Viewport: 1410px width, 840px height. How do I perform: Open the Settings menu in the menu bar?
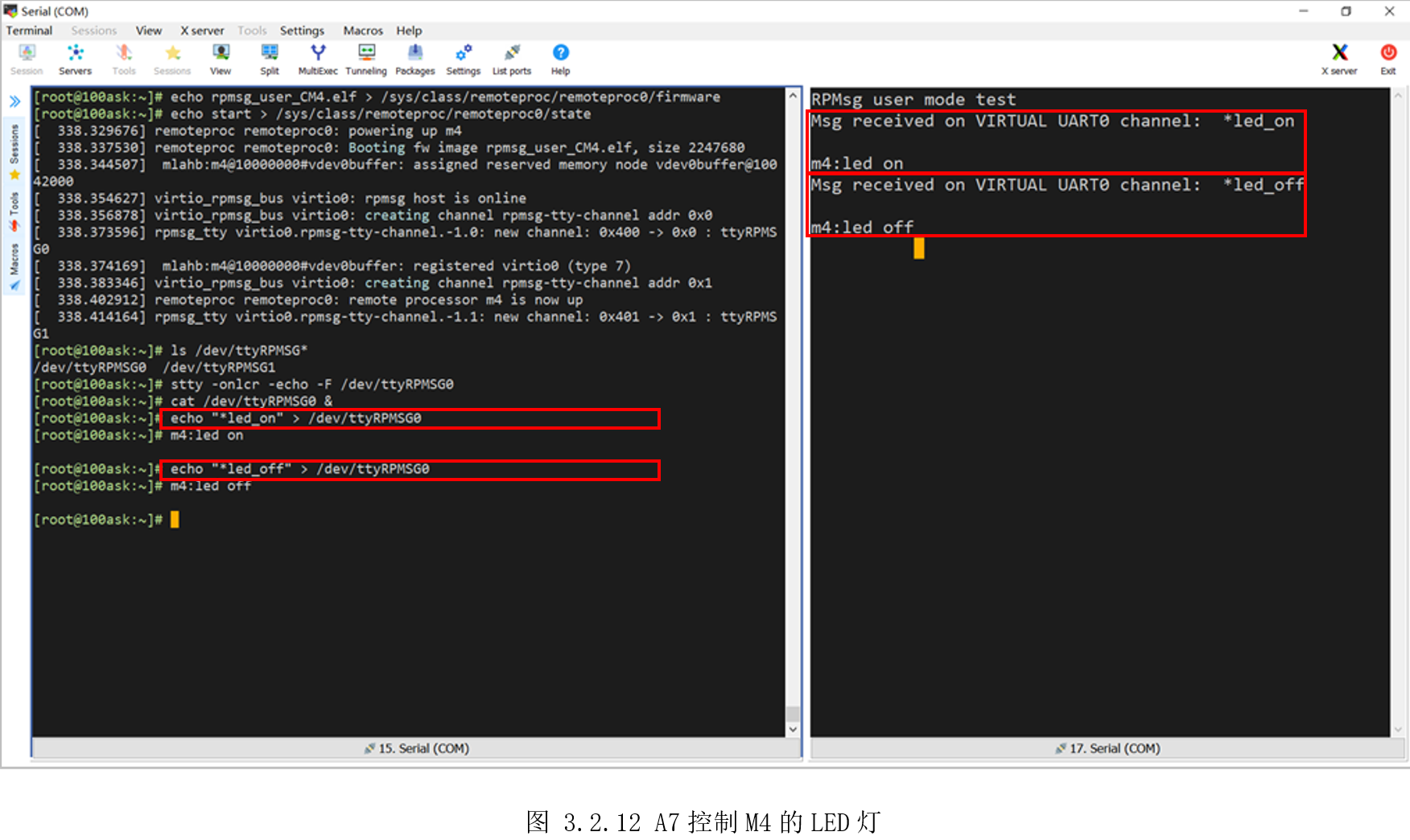point(302,31)
